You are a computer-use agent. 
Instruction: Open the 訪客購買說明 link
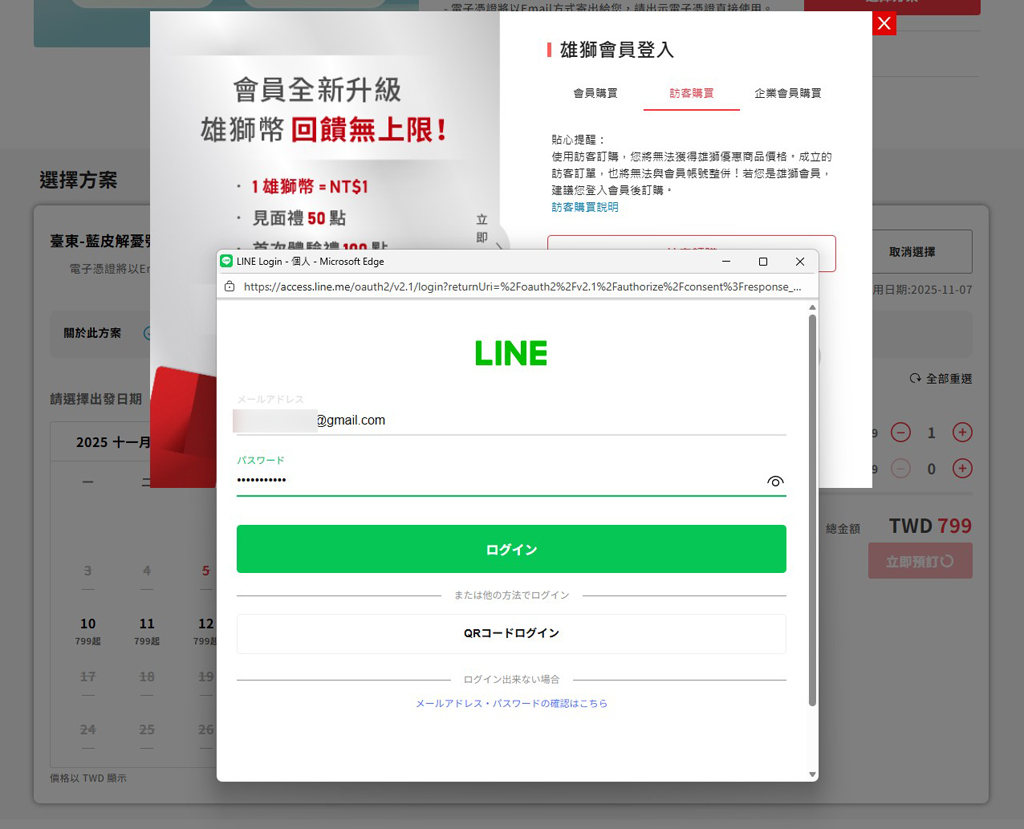(x=585, y=207)
